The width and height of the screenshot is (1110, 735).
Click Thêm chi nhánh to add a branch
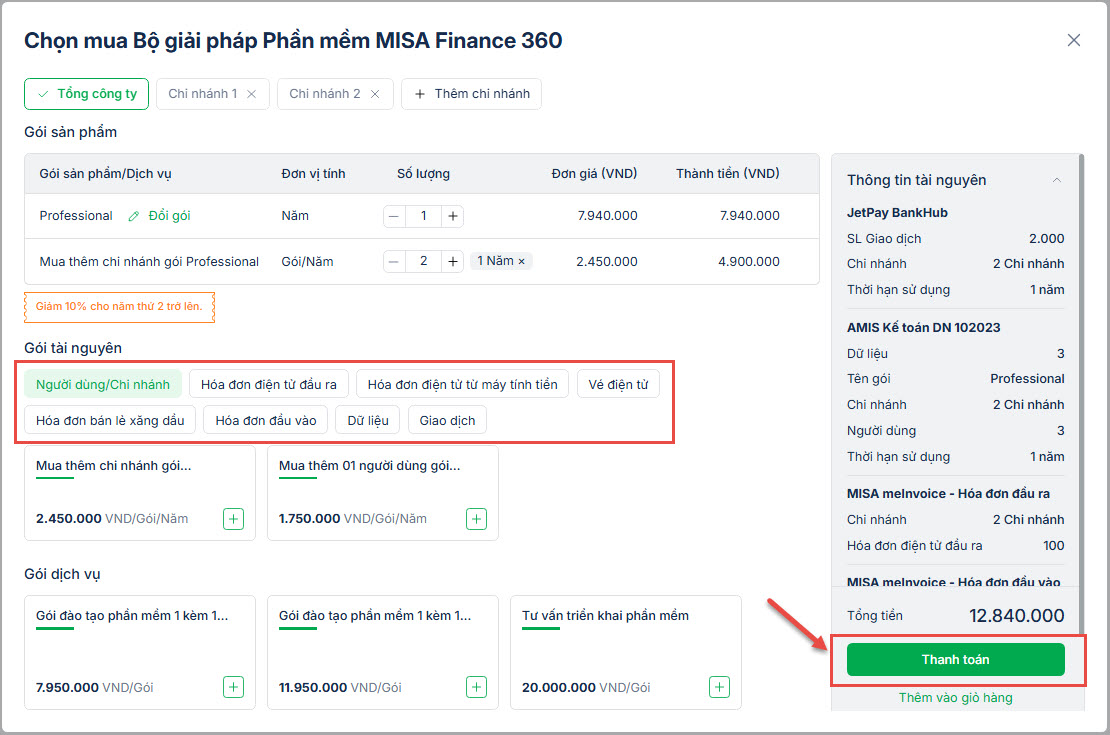pyautogui.click(x=471, y=94)
